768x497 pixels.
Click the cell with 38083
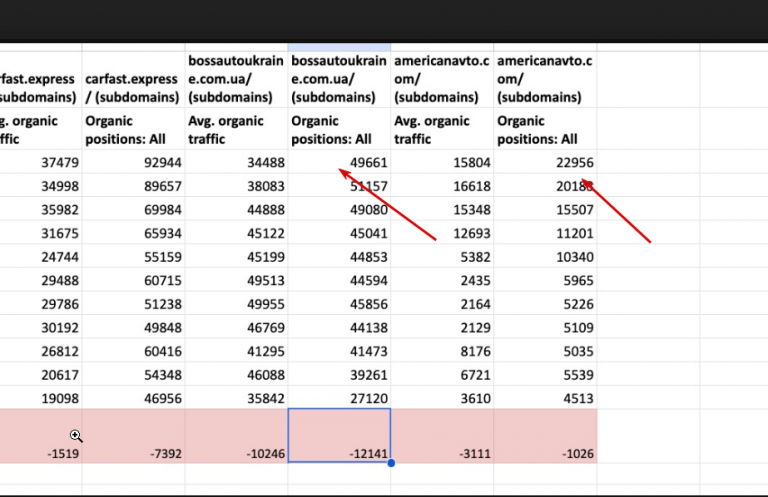click(237, 186)
